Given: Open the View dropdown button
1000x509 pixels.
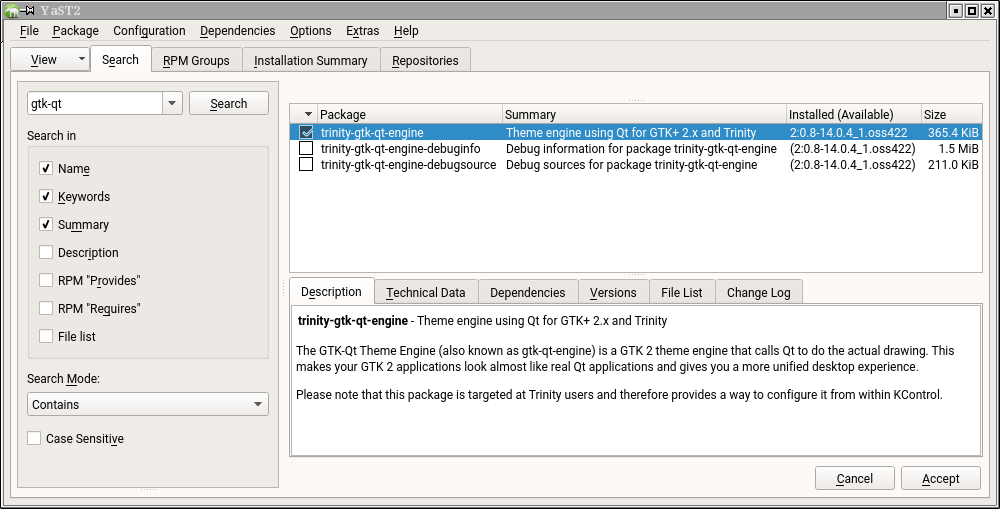Looking at the screenshot, I should click(x=50, y=59).
